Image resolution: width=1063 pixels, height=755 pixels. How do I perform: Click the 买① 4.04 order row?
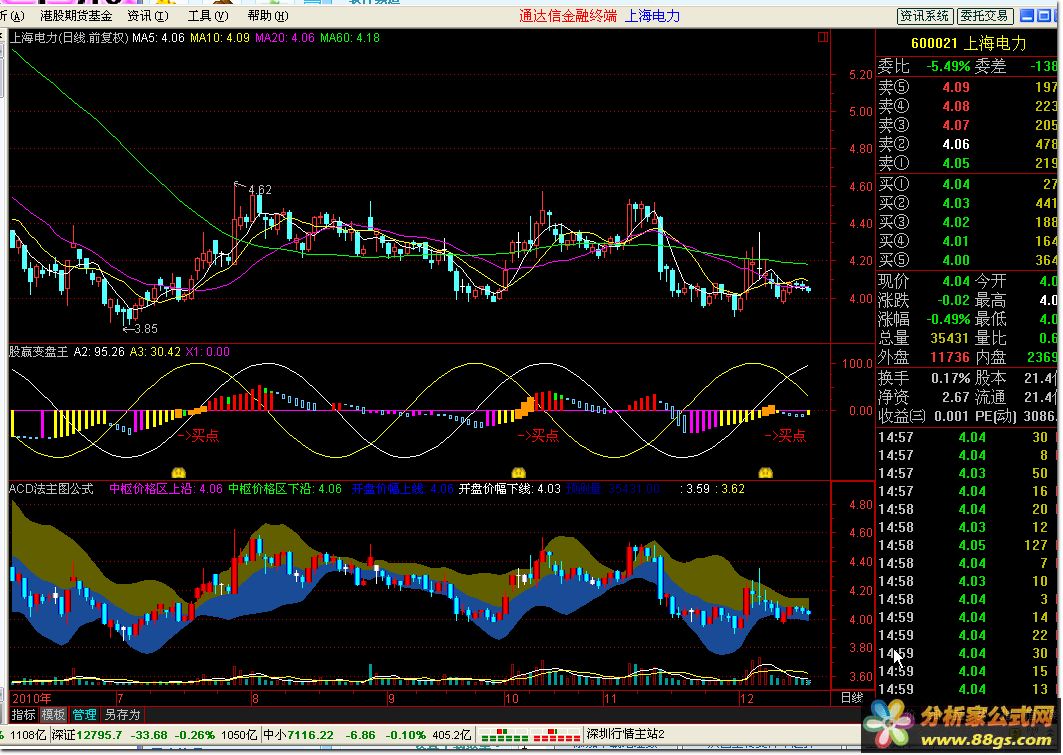[x=967, y=184]
